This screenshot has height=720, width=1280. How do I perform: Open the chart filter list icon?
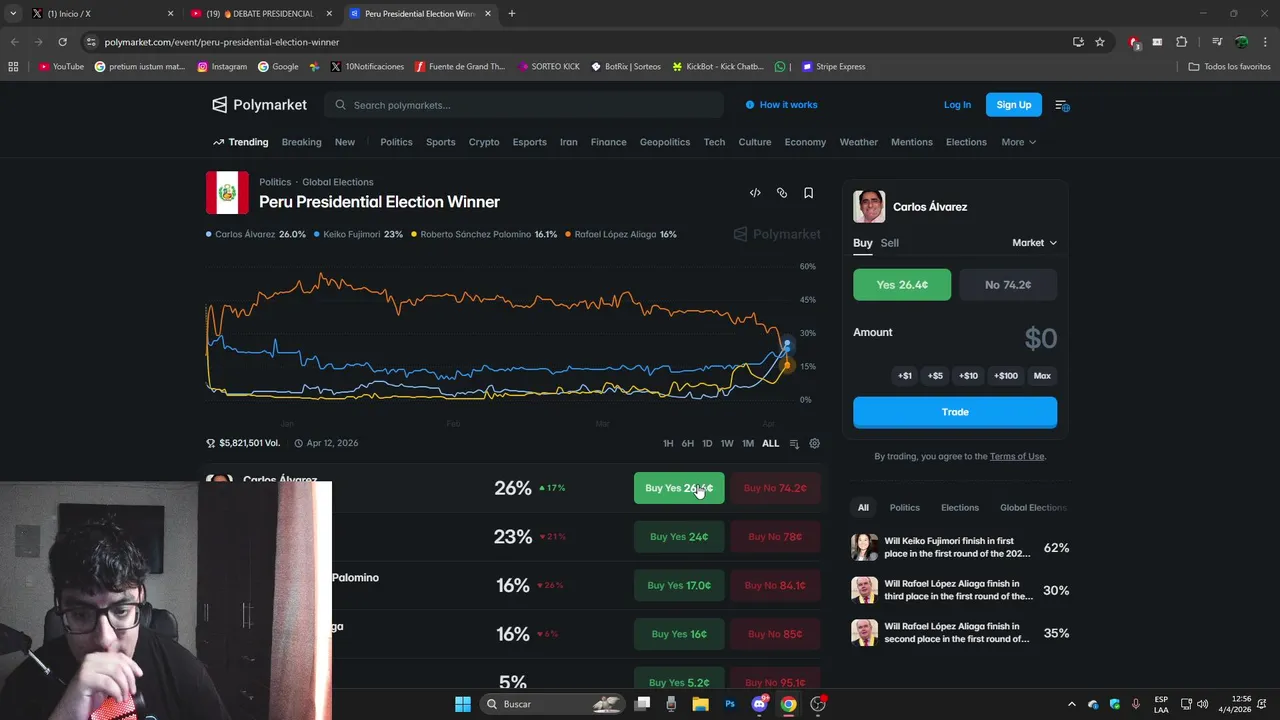(794, 443)
